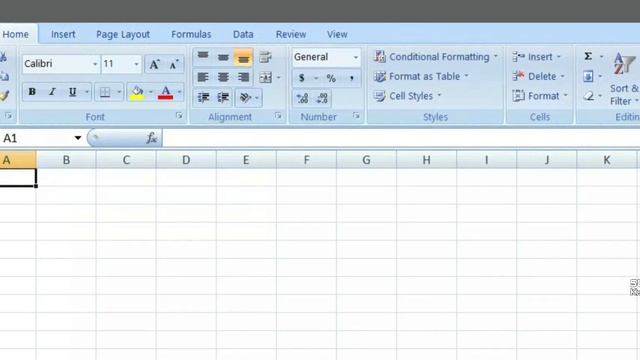The width and height of the screenshot is (640, 360).
Task: Apply Percent style
Action: click(x=331, y=78)
